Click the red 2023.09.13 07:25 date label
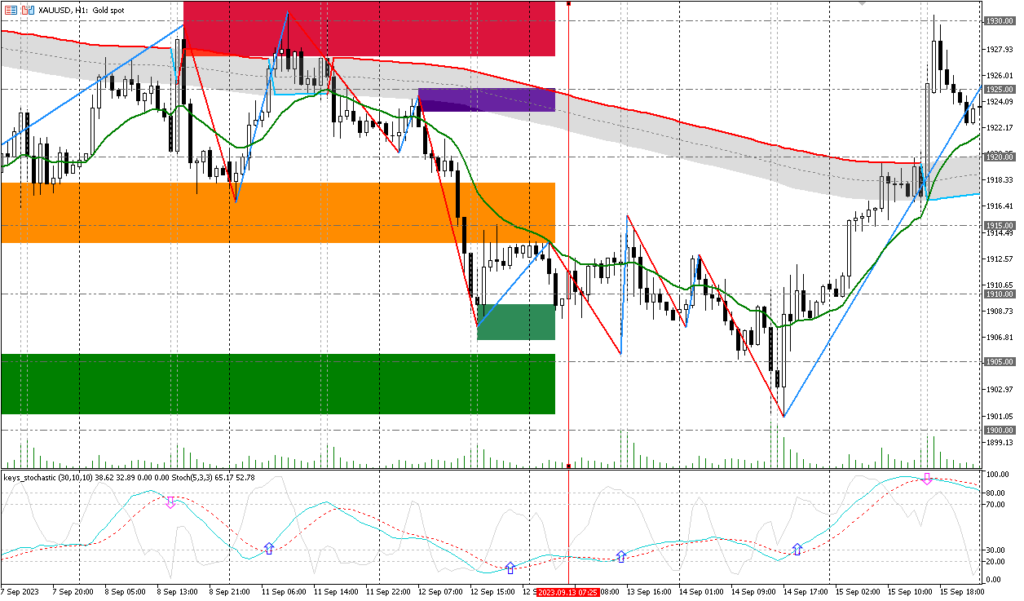The image size is (1024, 601). click(568, 592)
